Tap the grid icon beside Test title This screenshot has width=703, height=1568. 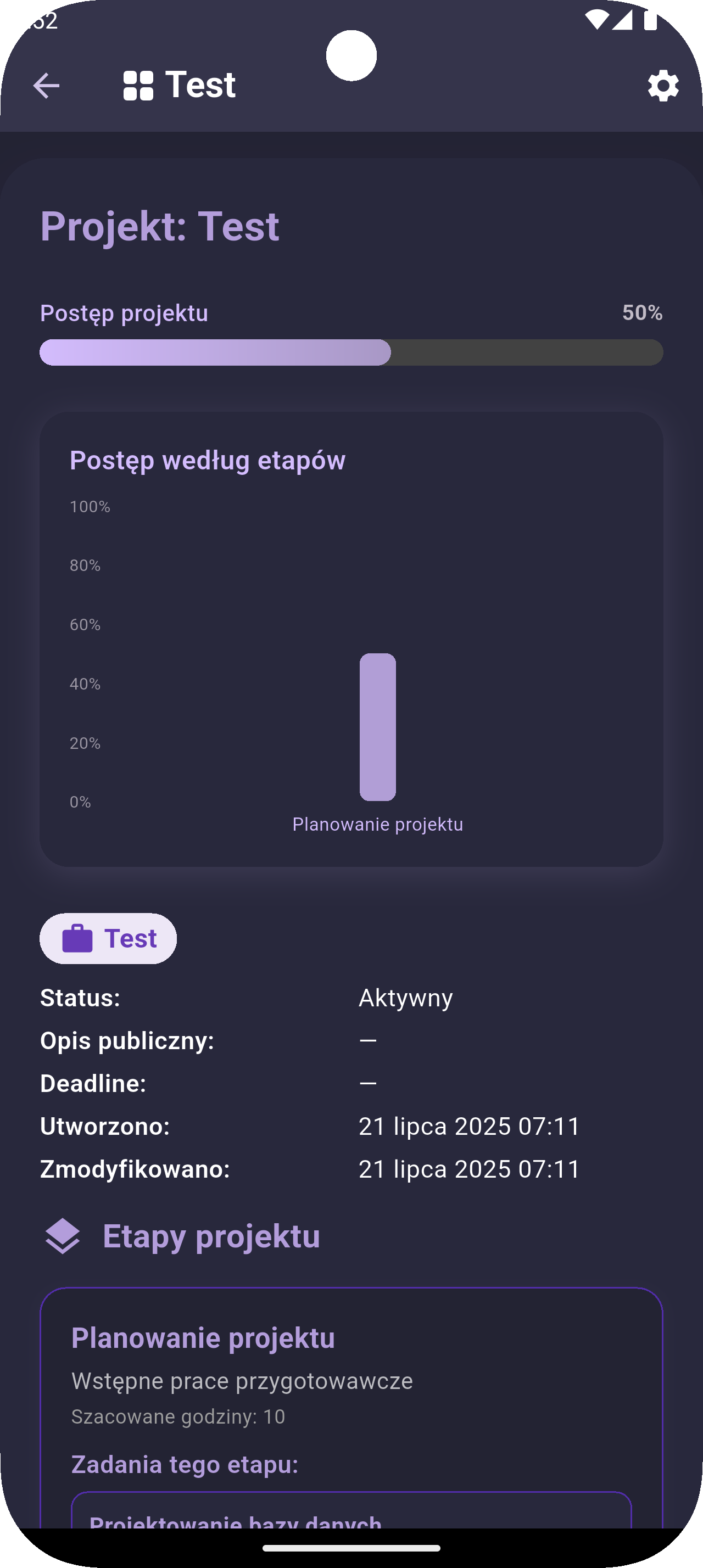coord(138,85)
